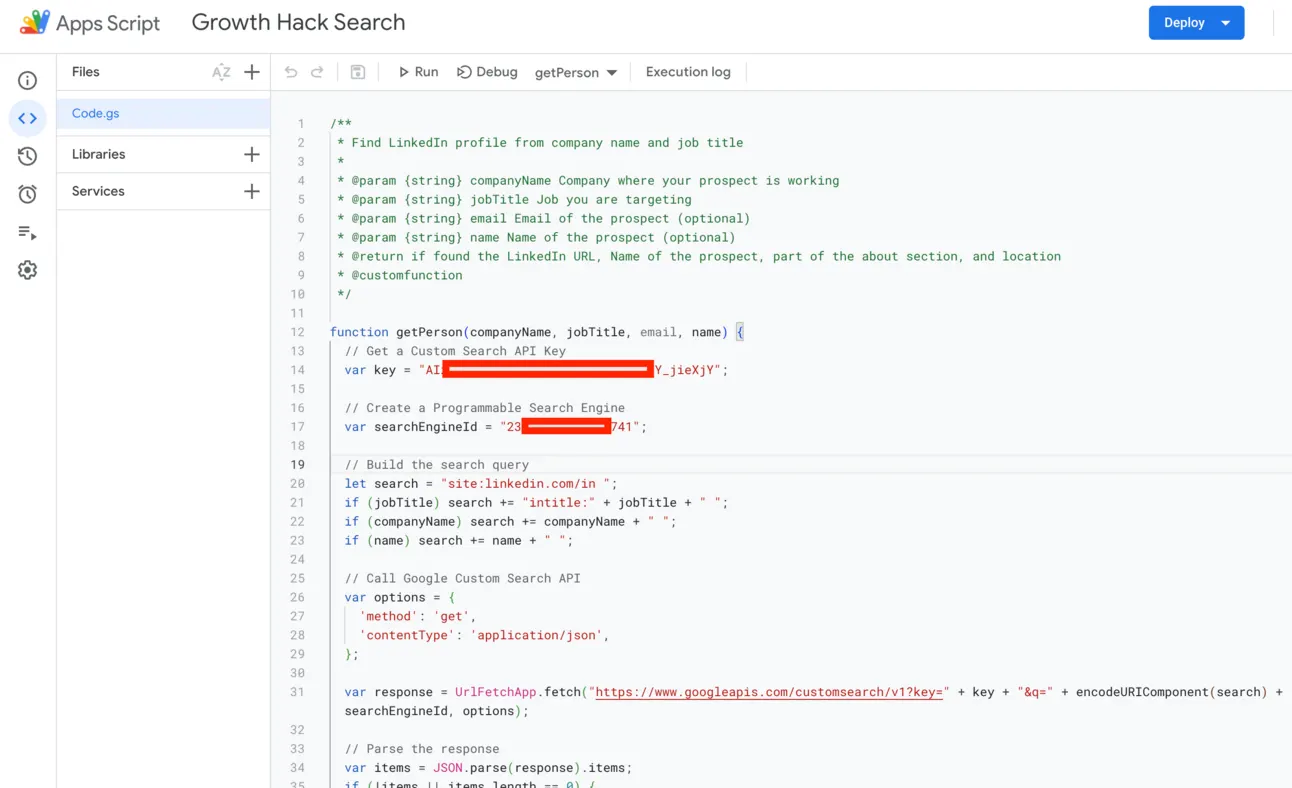Open the Editor code icon in sidebar

tap(28, 118)
